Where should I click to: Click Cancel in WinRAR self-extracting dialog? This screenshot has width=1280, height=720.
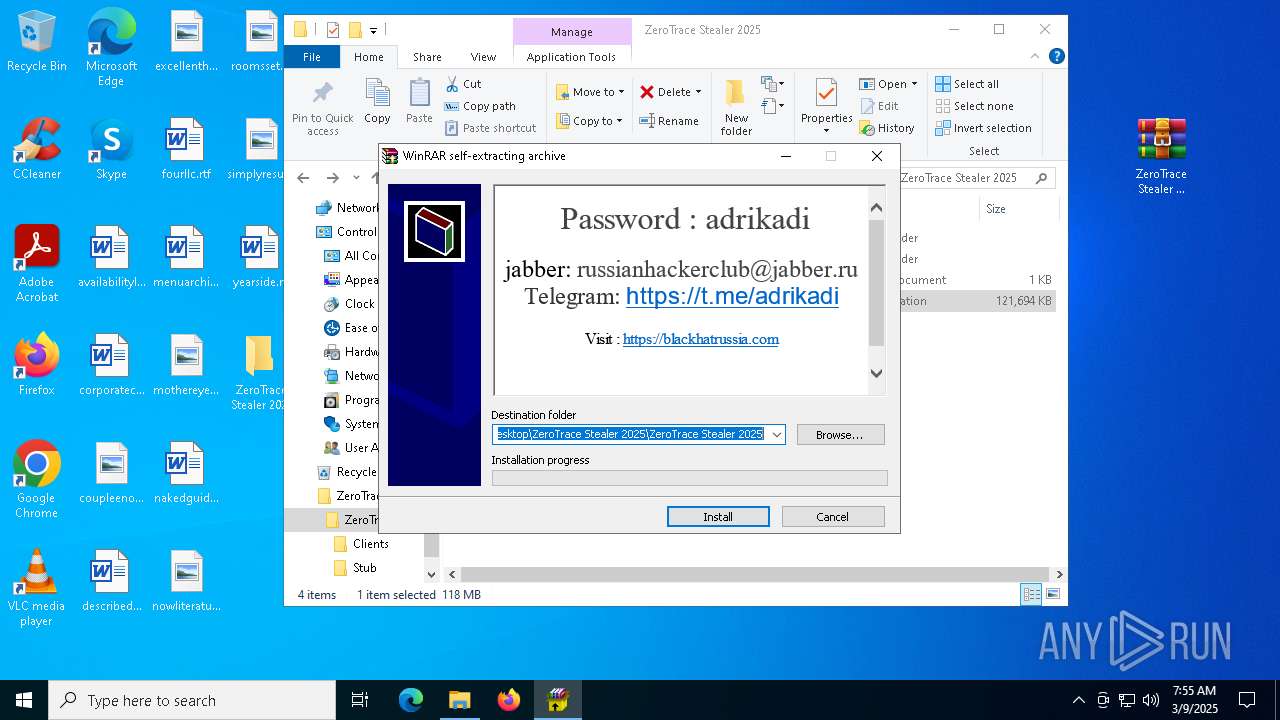[x=833, y=517]
